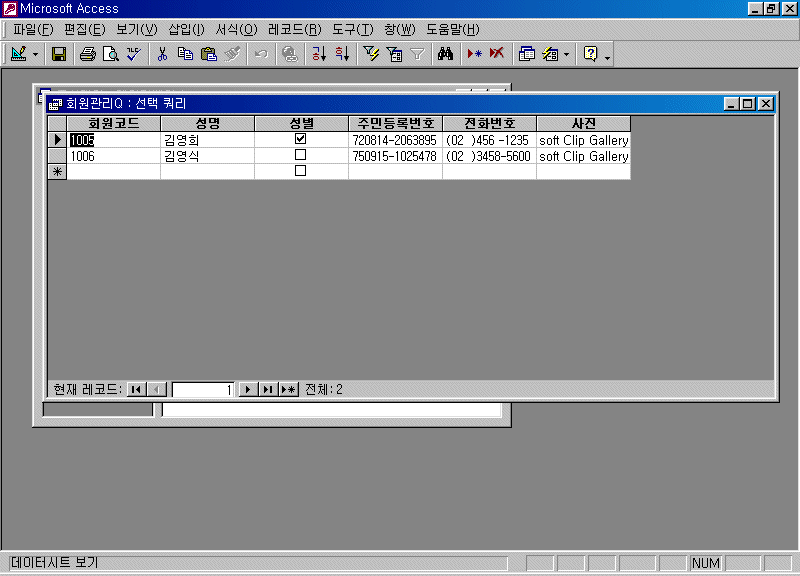
Task: Click the current record number field
Action: (203, 390)
